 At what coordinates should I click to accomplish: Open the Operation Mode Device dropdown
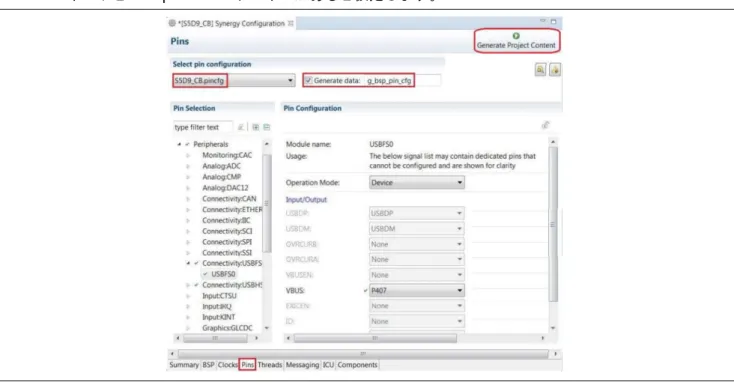click(x=417, y=183)
